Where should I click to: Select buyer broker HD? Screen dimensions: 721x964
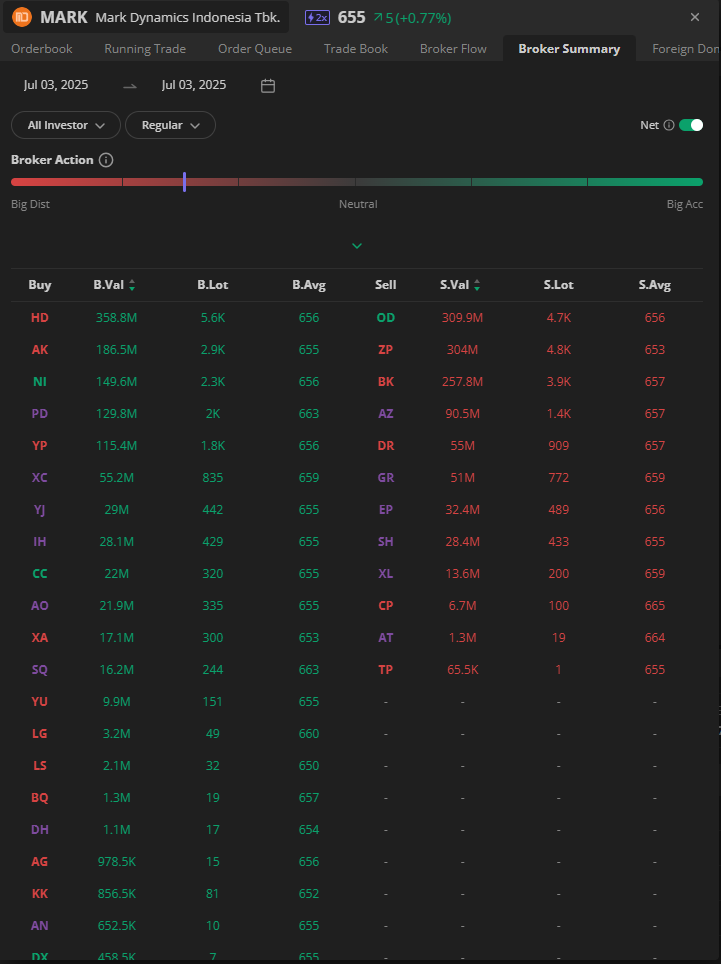tap(40, 318)
